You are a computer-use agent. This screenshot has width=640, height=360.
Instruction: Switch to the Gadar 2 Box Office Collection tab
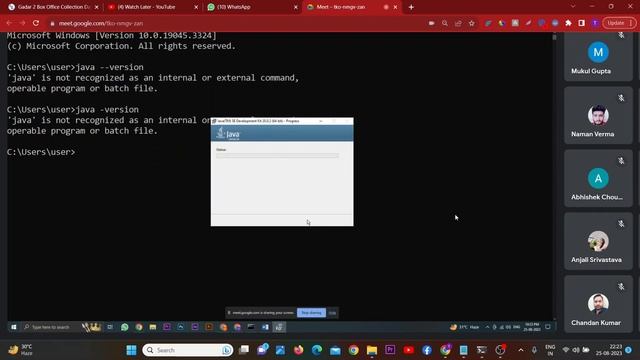53,7
